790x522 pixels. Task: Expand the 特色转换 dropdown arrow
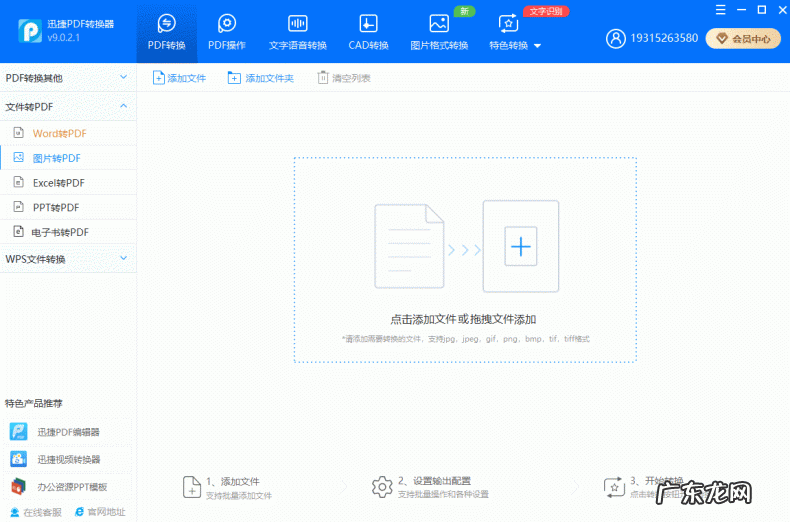point(538,46)
